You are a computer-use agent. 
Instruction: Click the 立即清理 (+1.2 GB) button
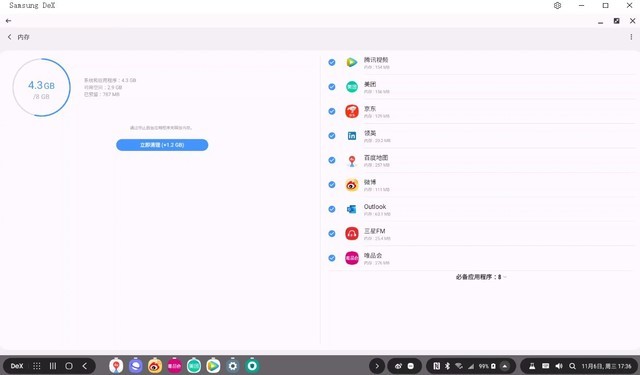tap(162, 145)
